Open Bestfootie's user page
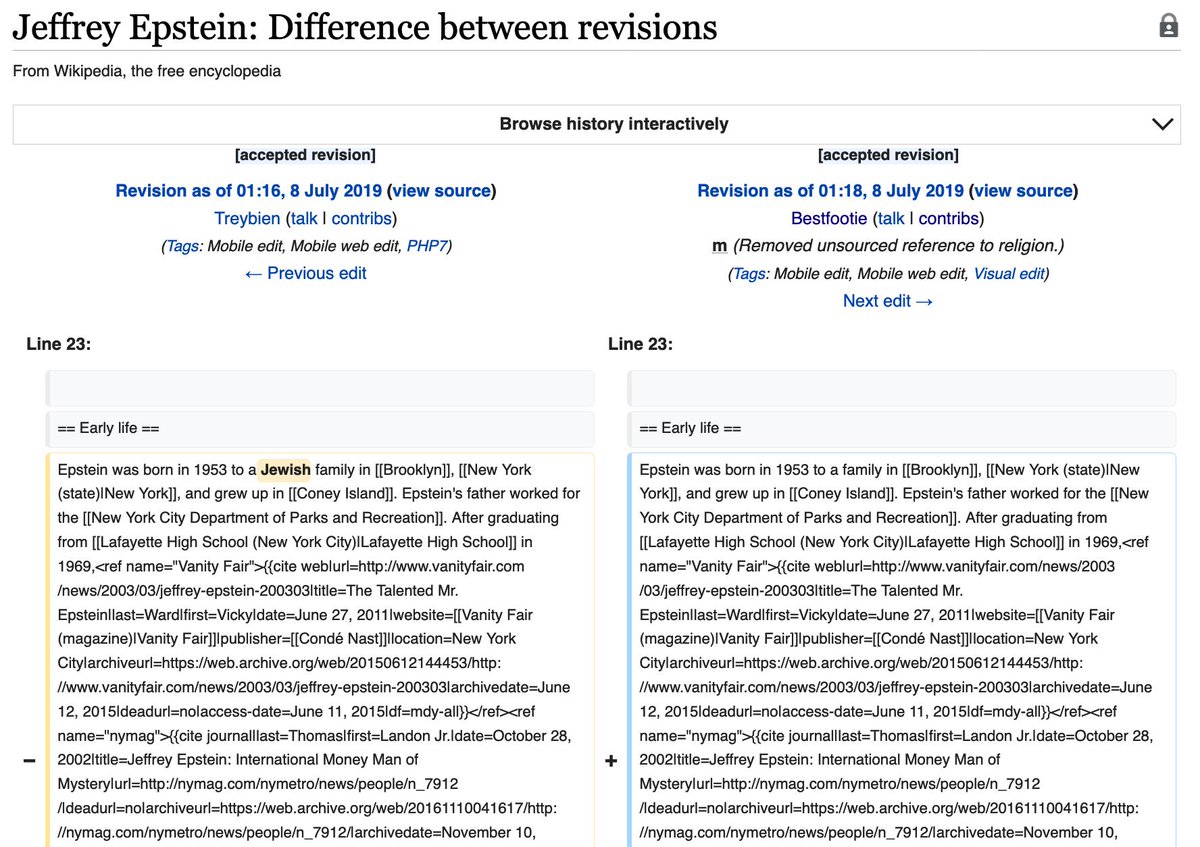 pyautogui.click(x=830, y=218)
